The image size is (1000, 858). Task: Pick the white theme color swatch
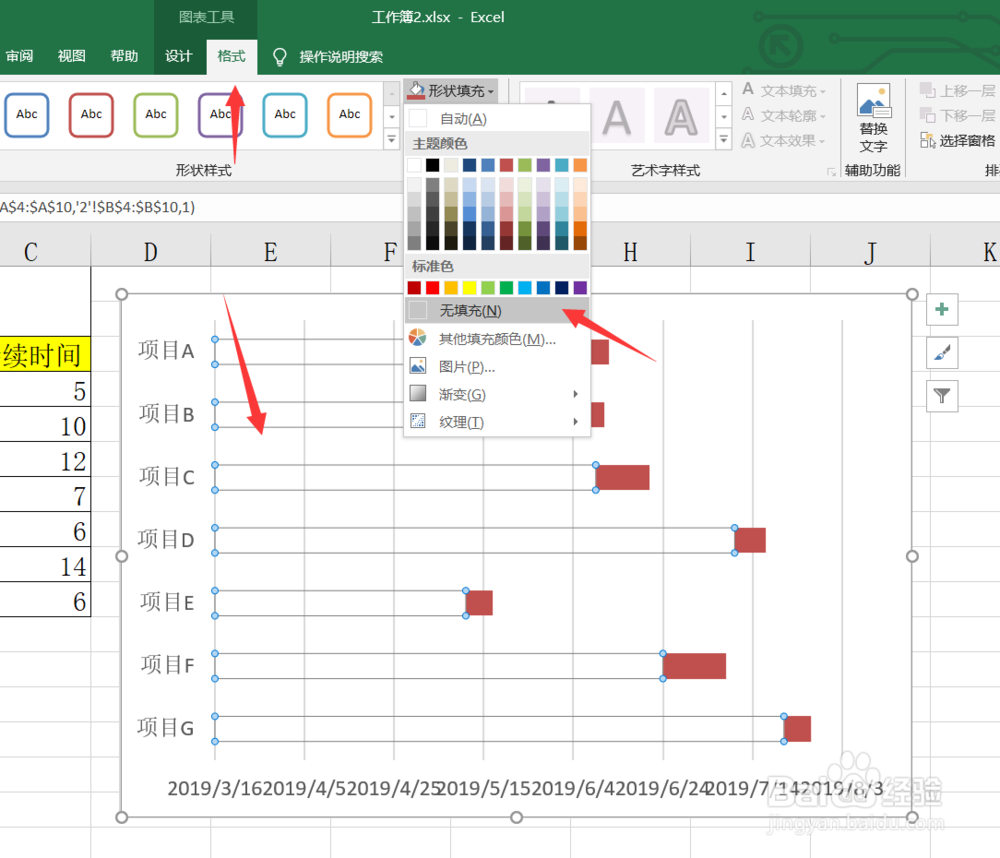414,165
